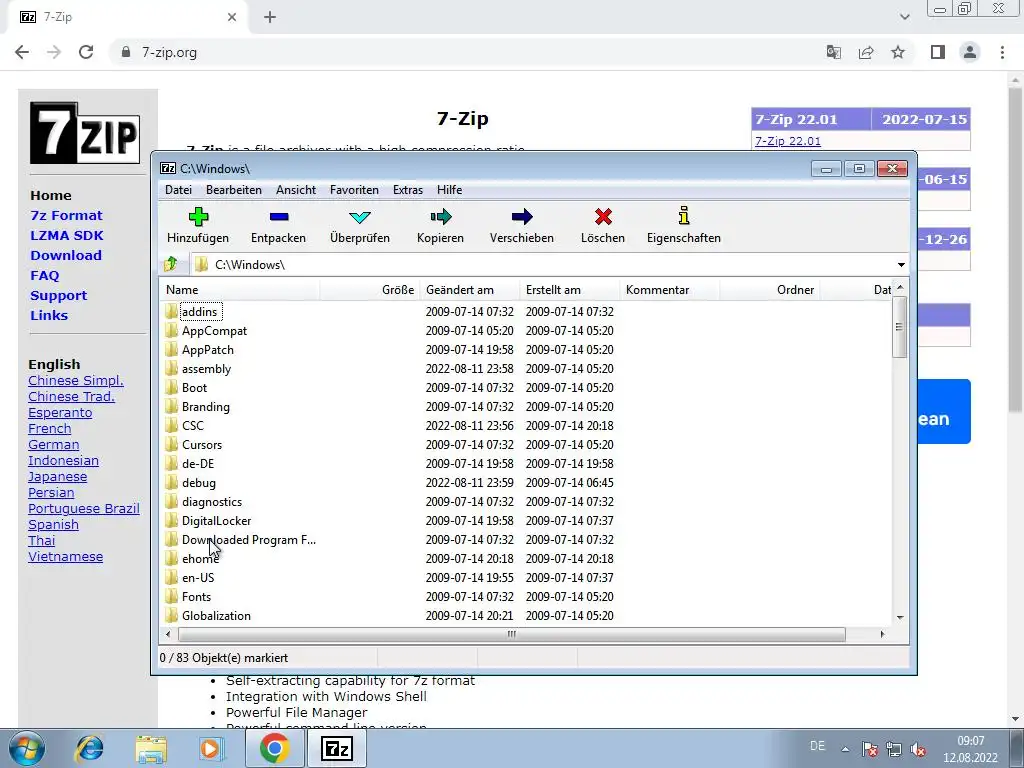Click 7-Zip taskbar button

(337, 748)
